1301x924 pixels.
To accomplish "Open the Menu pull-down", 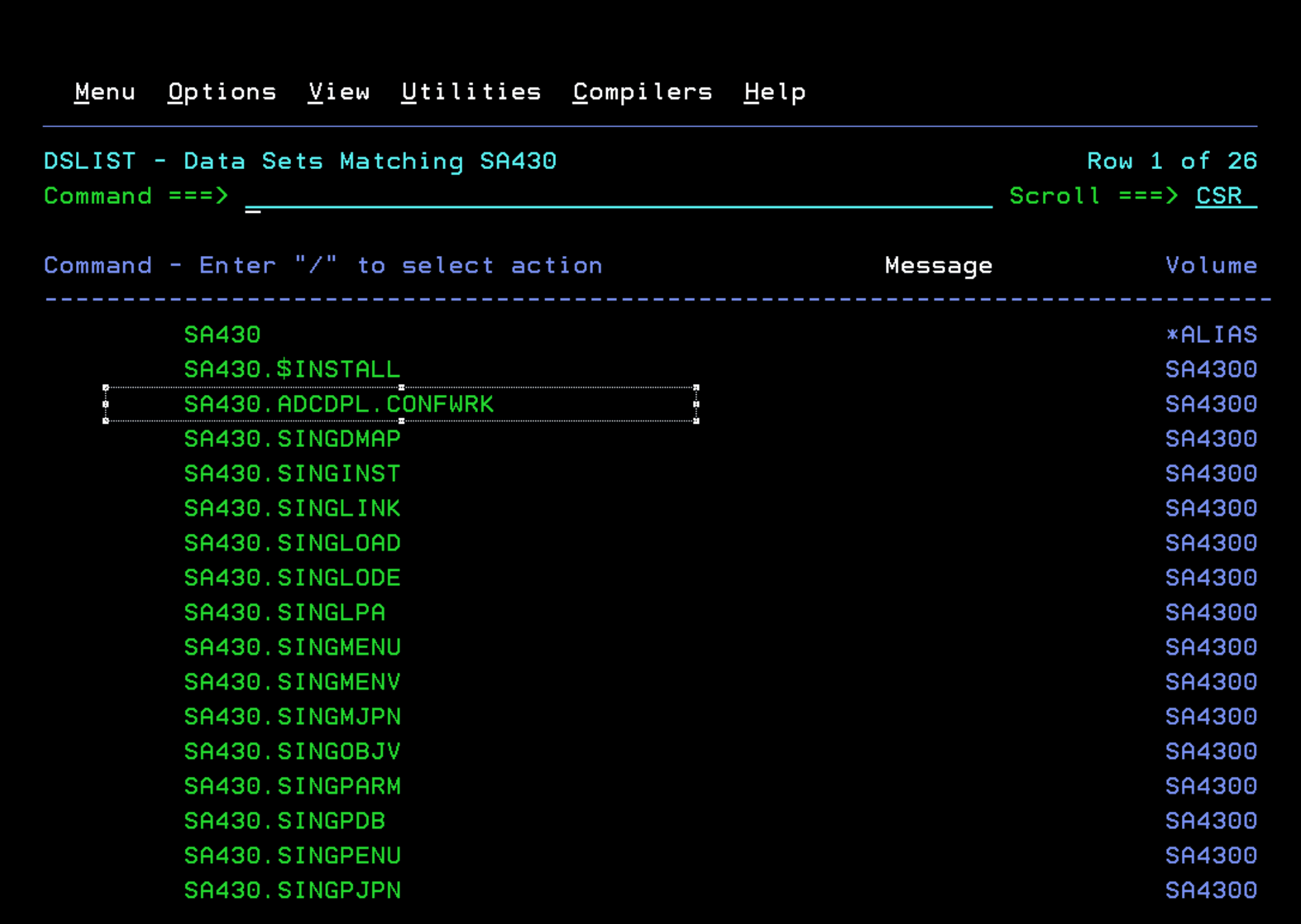I will pos(105,92).
